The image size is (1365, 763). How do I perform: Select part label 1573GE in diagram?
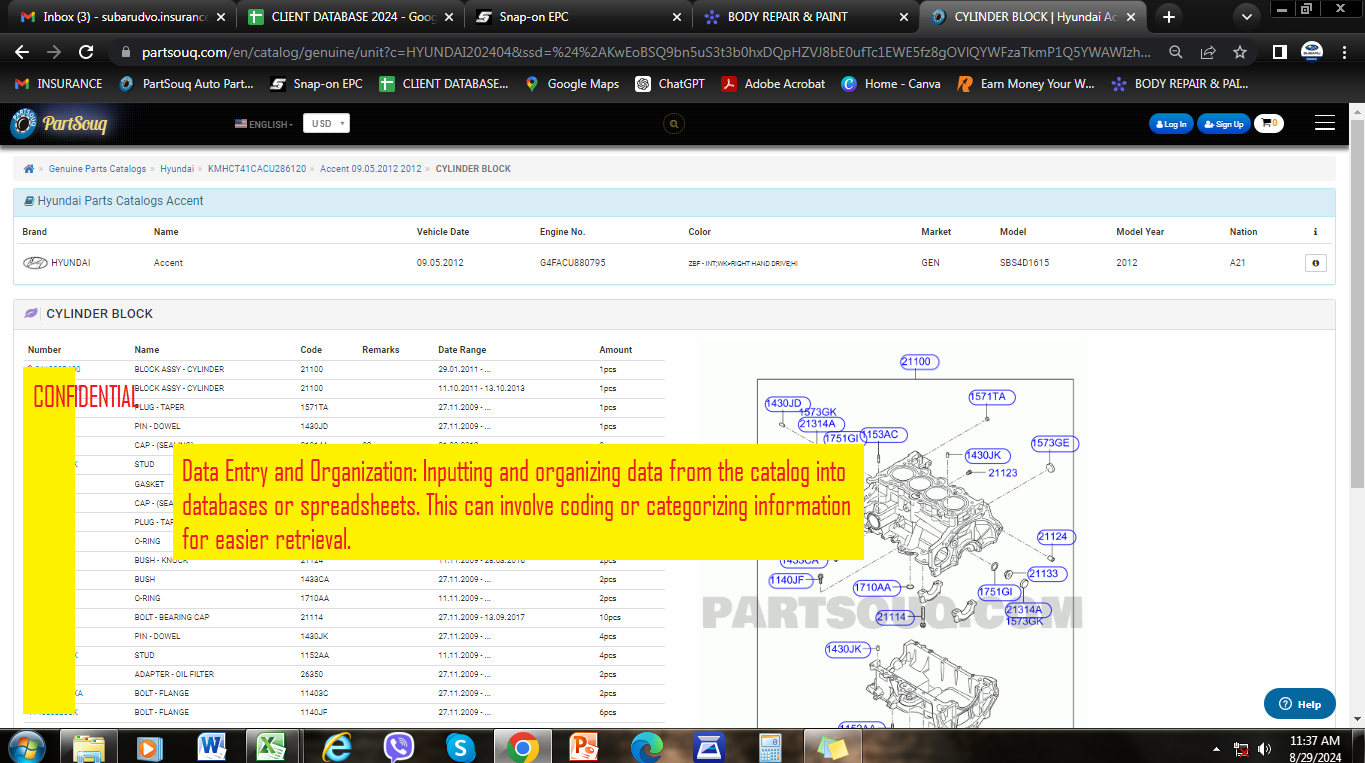click(x=1055, y=443)
